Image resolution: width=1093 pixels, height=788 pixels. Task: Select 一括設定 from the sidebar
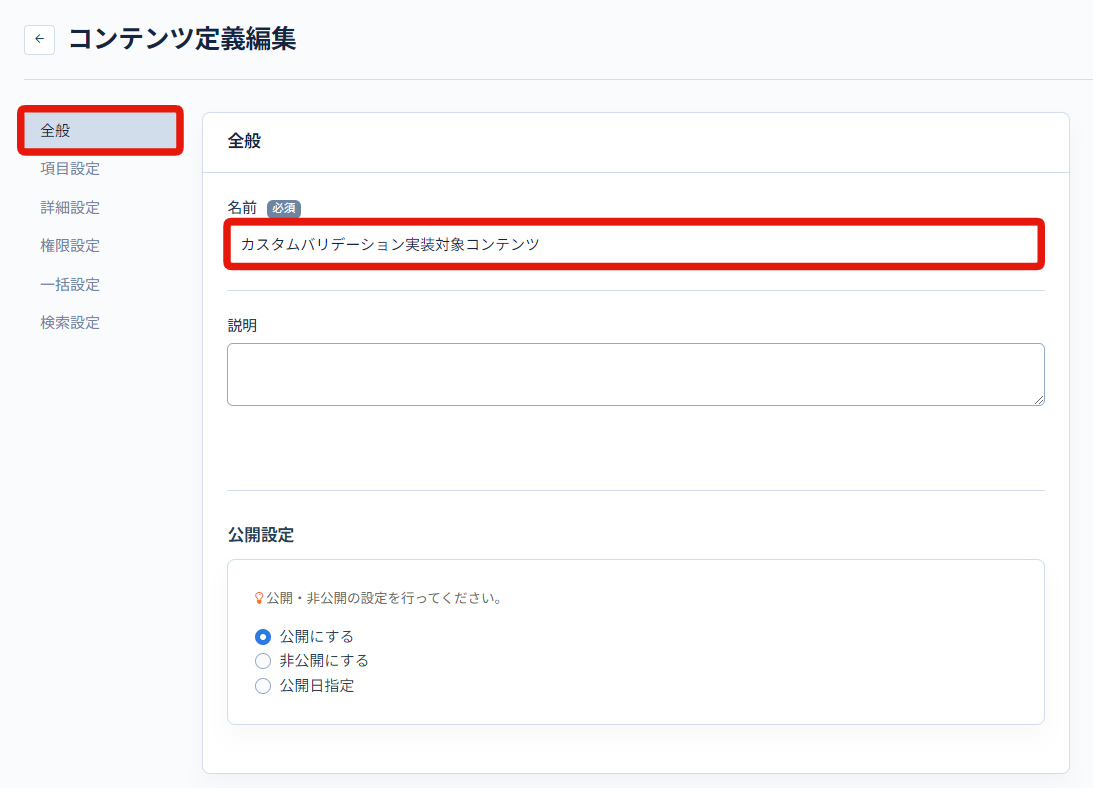68,284
